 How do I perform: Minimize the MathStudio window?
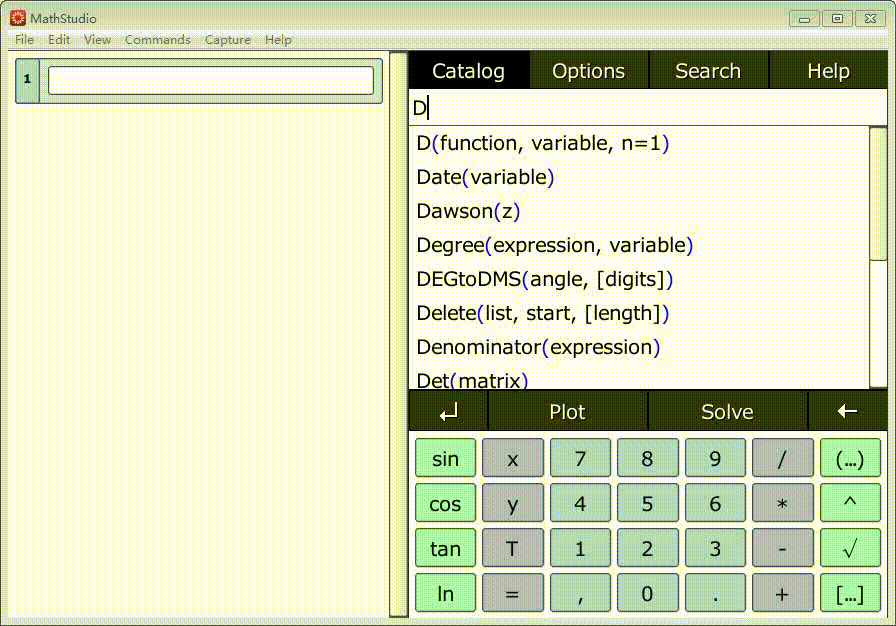click(x=804, y=19)
